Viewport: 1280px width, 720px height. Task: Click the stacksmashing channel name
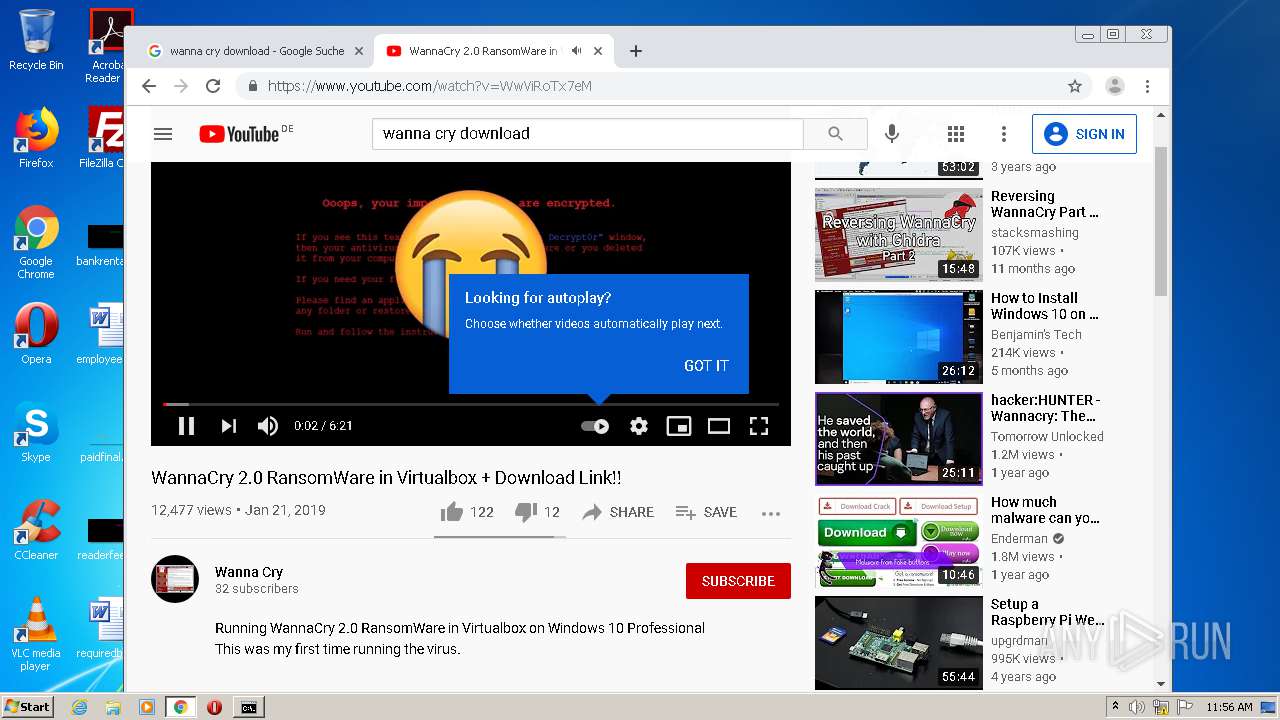(x=1035, y=233)
